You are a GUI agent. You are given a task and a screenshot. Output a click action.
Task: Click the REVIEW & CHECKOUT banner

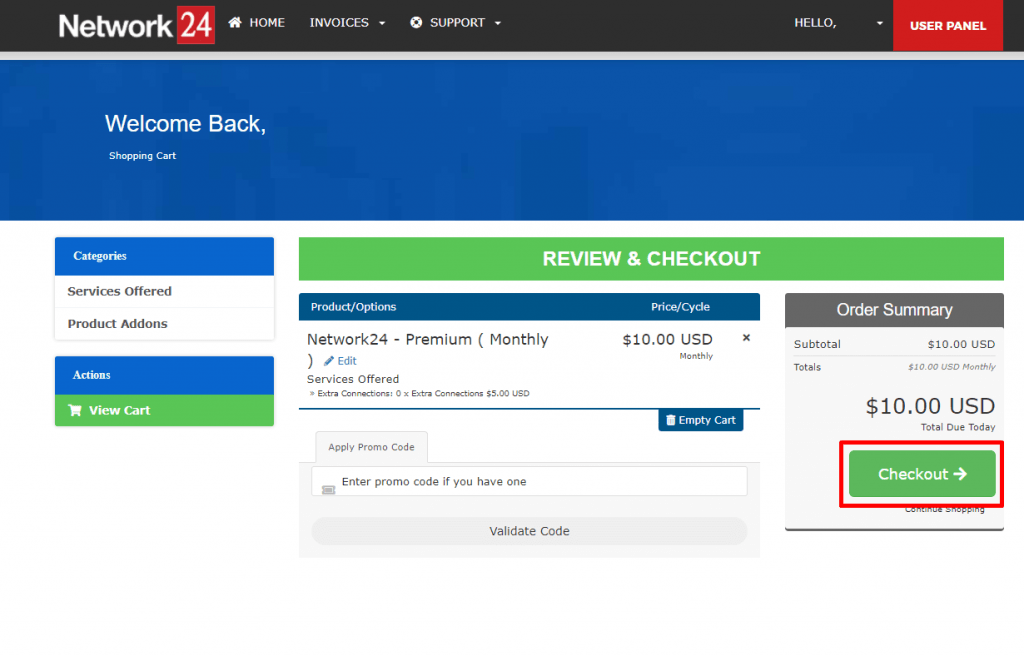click(x=651, y=259)
